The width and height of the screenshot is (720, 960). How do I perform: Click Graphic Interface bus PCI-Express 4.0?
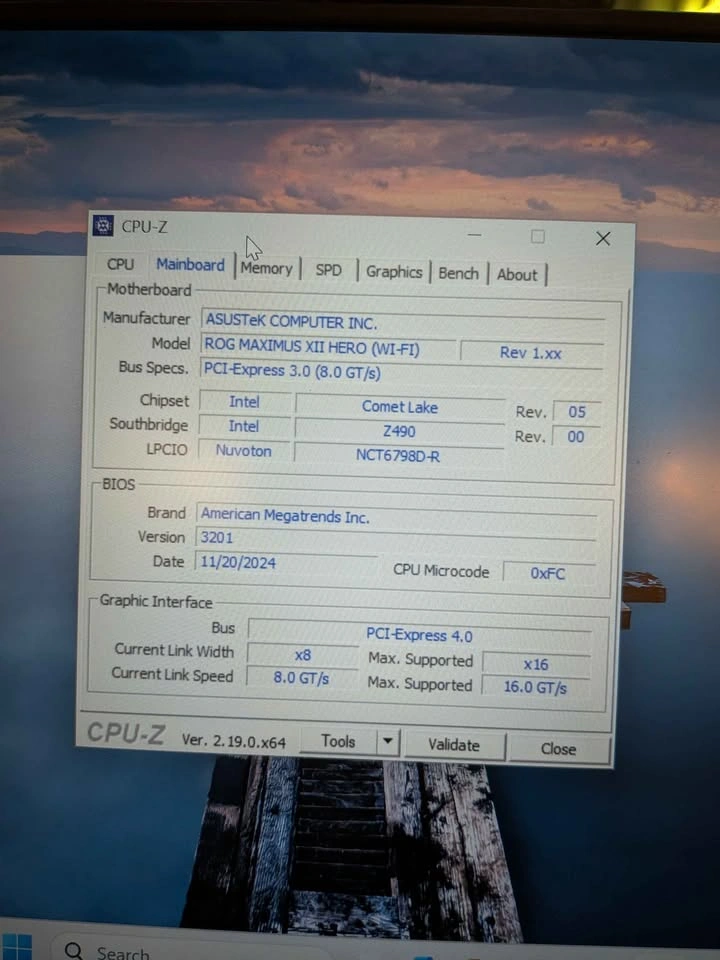(419, 635)
